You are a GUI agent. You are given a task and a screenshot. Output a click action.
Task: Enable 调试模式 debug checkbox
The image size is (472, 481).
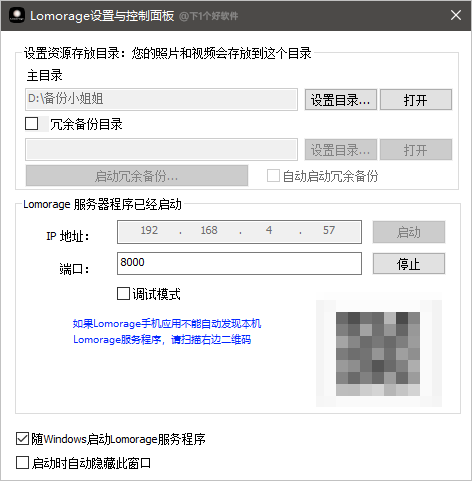123,294
